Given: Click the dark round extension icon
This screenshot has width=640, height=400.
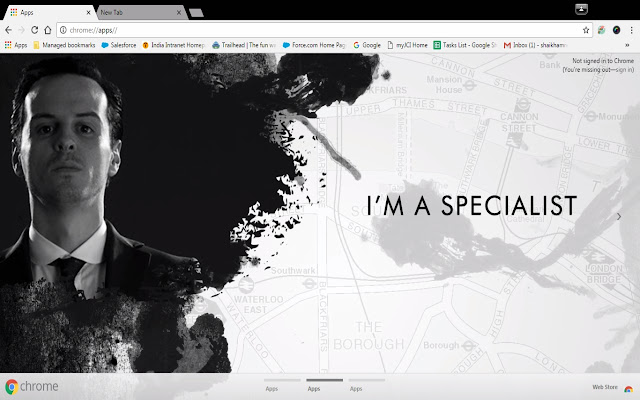Looking at the screenshot, I should [616, 30].
